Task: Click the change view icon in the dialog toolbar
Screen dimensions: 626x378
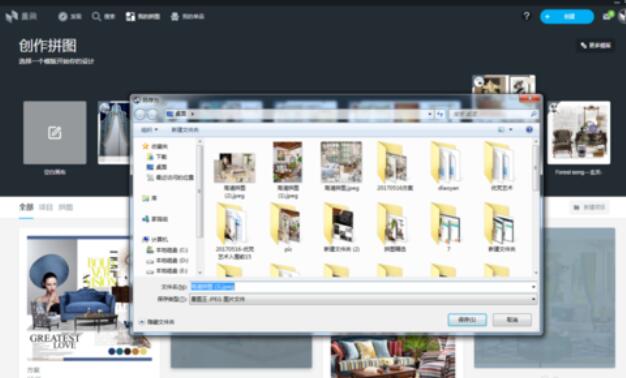Action: (x=501, y=130)
